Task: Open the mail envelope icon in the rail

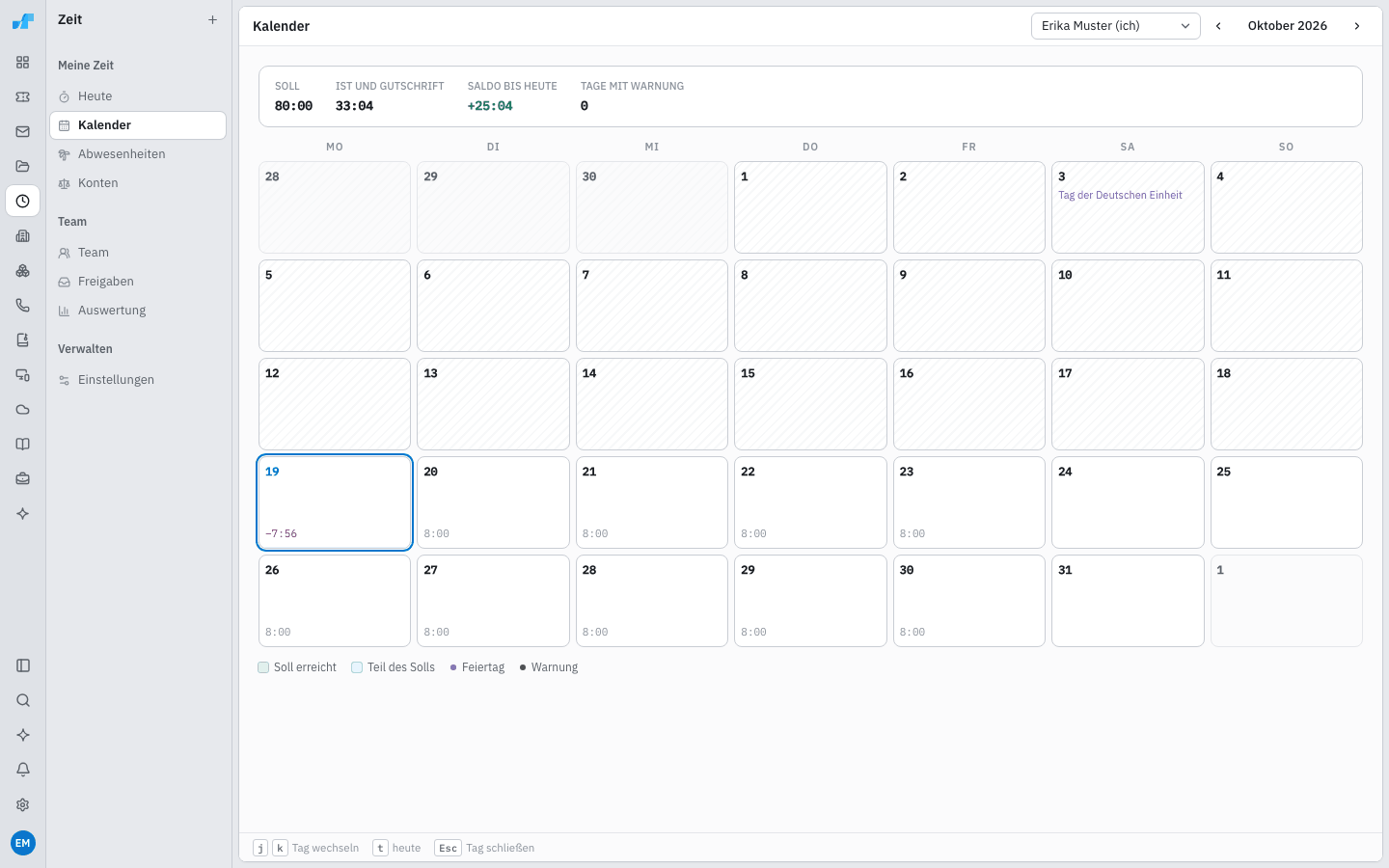Action: [x=23, y=132]
